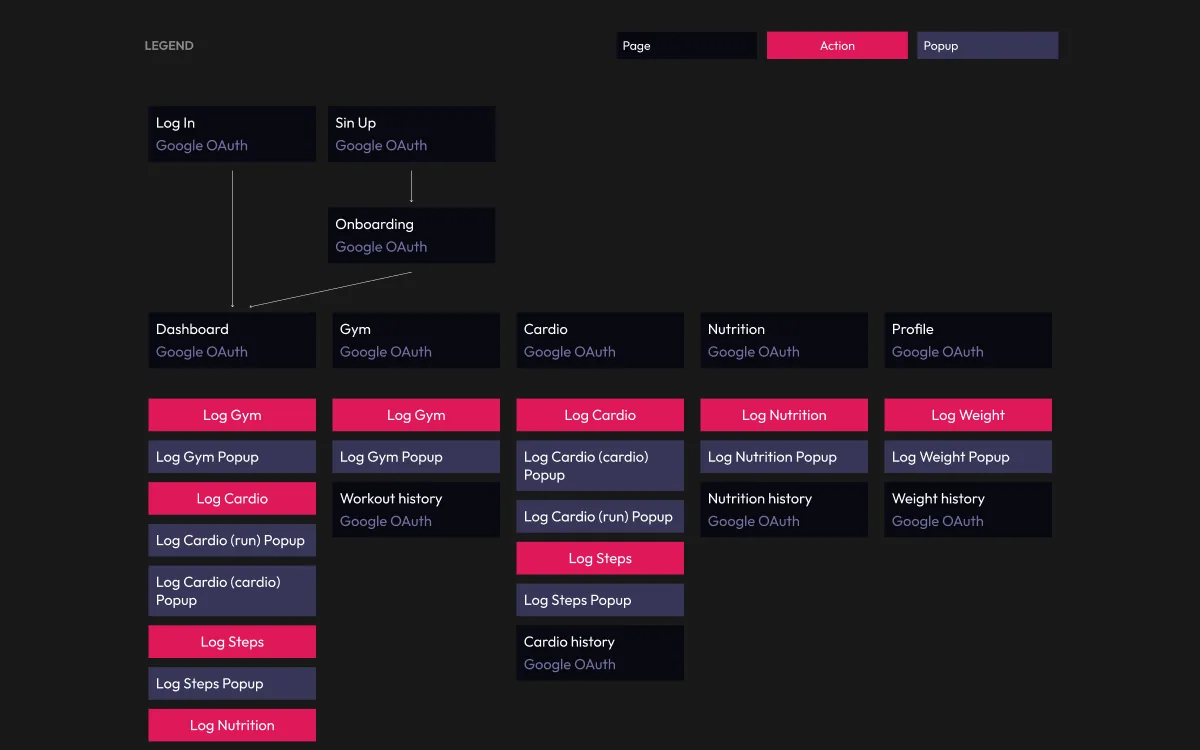The height and width of the screenshot is (750, 1200).
Task: Open the Workout history card
Action: click(x=416, y=510)
